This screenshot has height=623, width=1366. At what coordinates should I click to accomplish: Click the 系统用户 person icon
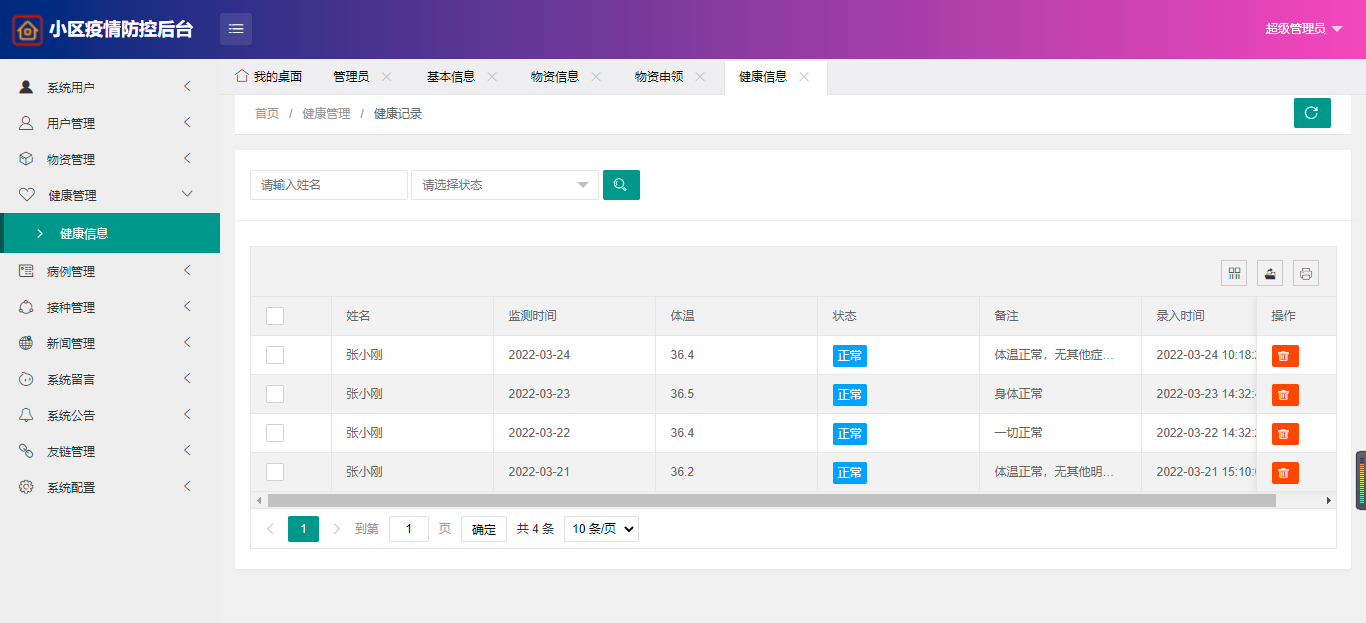[26, 87]
